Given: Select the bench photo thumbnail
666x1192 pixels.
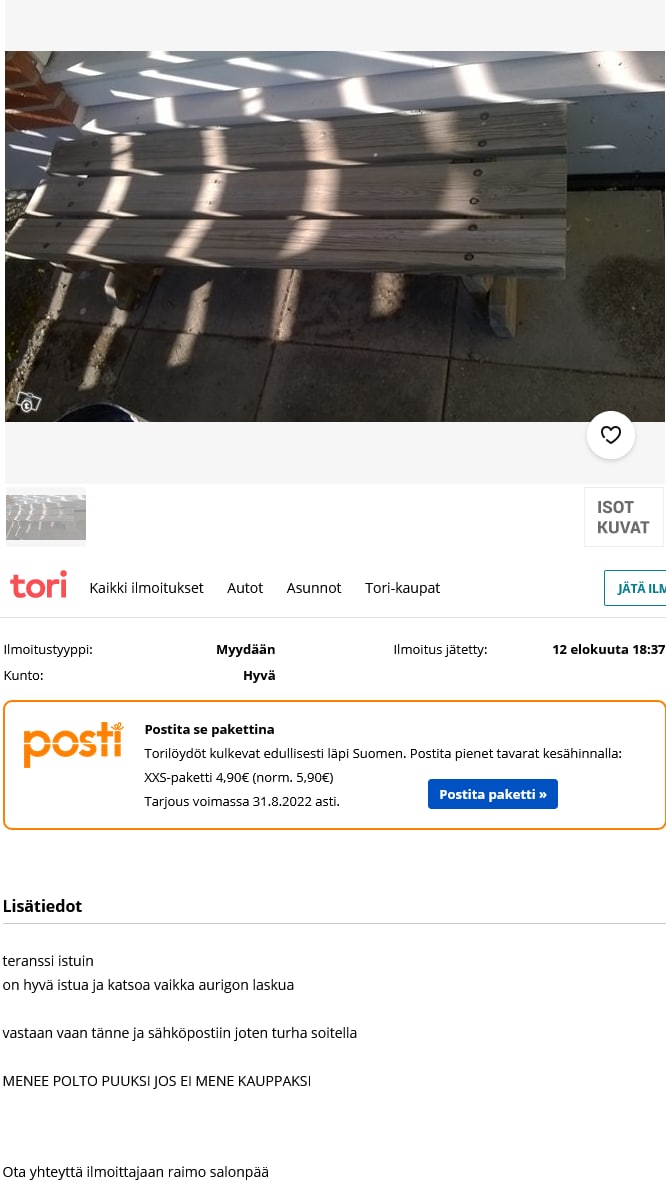Looking at the screenshot, I should [x=46, y=517].
